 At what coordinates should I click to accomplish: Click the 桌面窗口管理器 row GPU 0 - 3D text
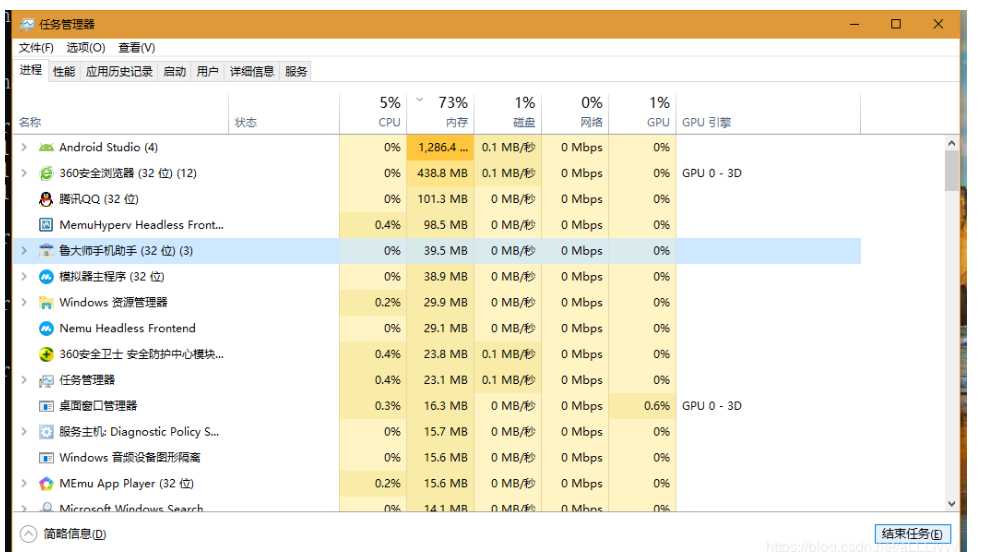(712, 406)
